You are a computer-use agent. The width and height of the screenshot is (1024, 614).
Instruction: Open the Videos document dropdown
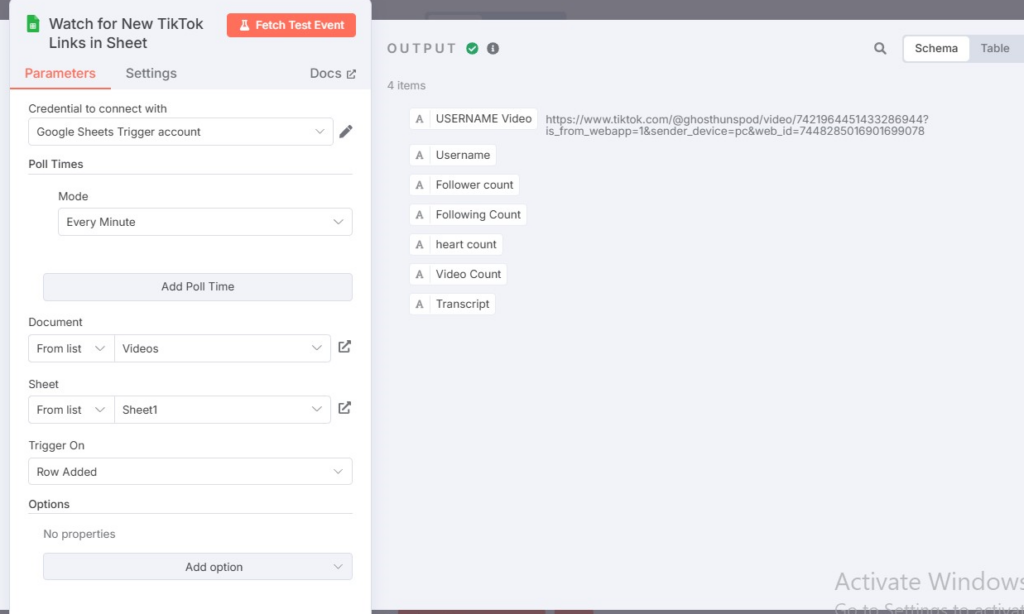coord(222,348)
